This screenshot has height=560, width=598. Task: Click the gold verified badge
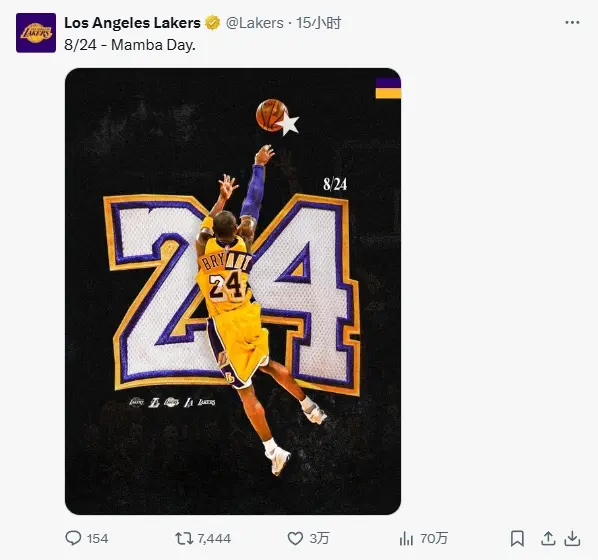pos(212,23)
